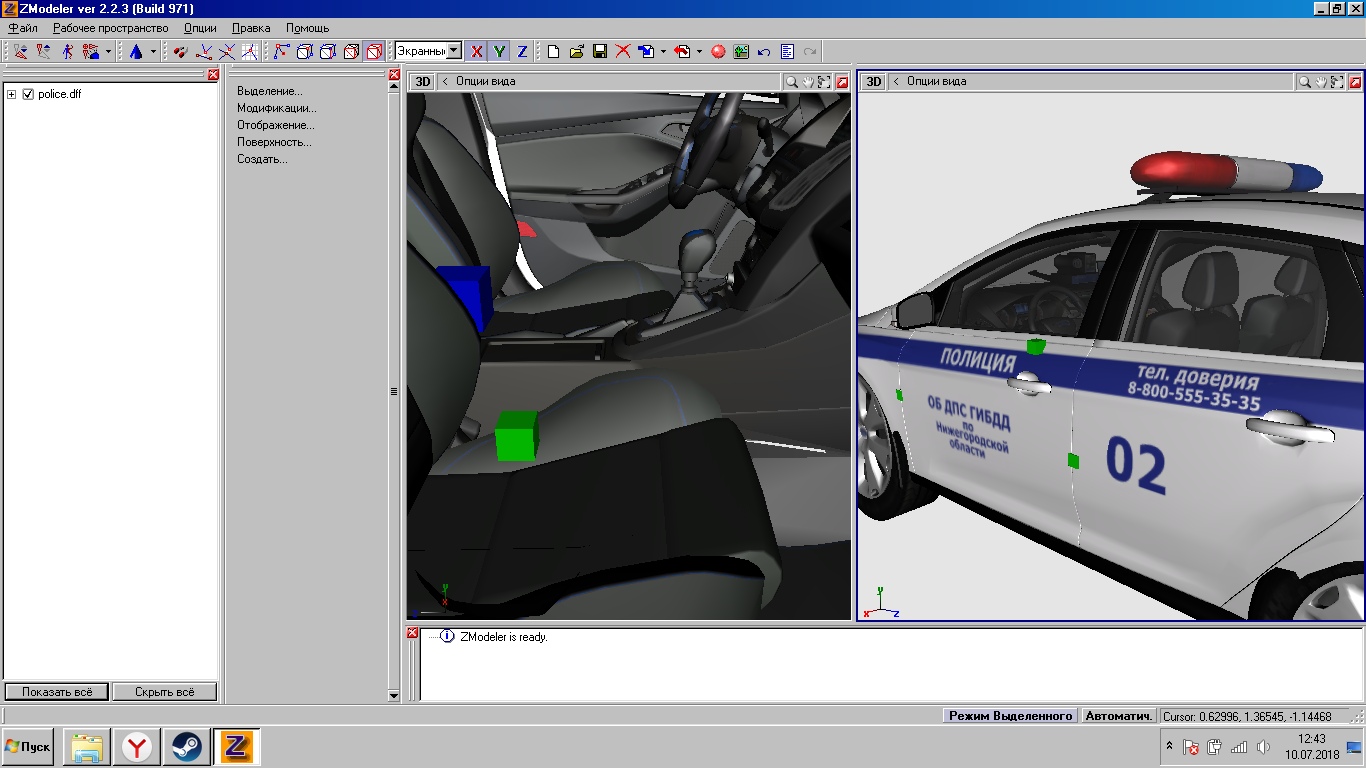This screenshot has width=1366, height=768.
Task: Expand the Модификации... tool group
Action: [x=276, y=108]
